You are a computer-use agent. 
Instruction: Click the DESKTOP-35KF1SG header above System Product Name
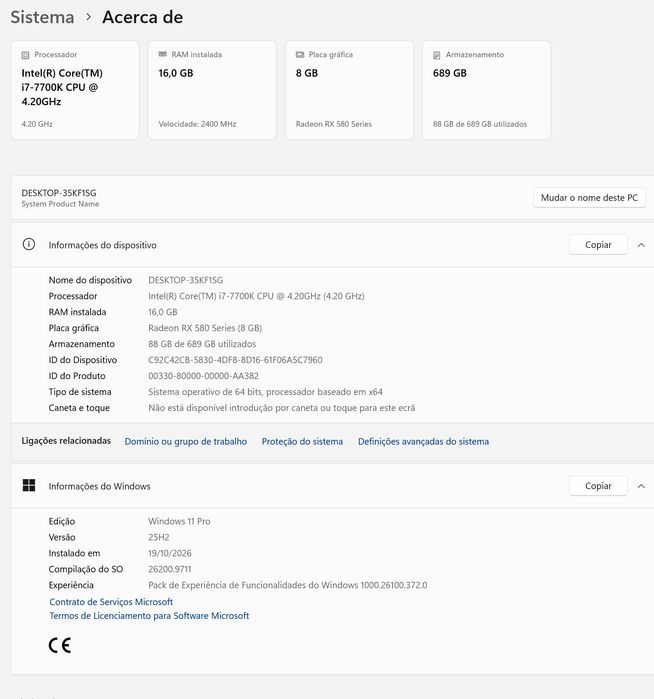[x=59, y=193]
